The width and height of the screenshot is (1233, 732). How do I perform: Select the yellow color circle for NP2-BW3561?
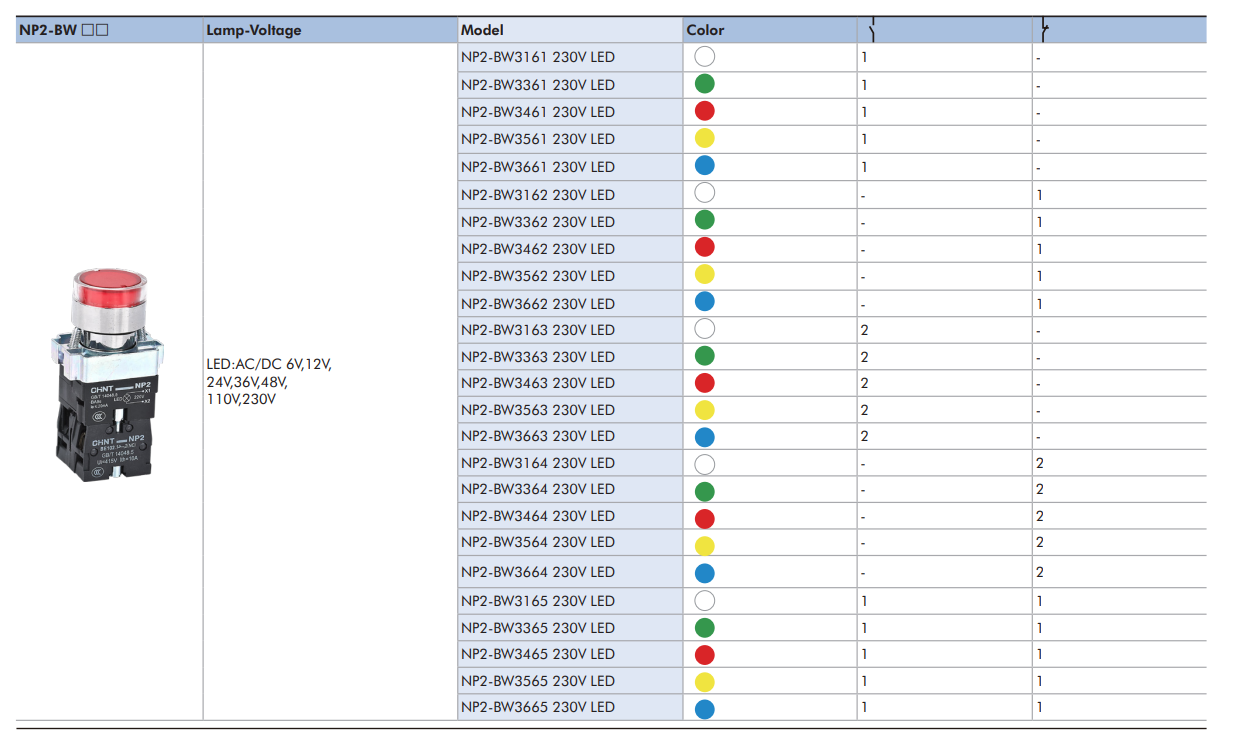click(705, 138)
